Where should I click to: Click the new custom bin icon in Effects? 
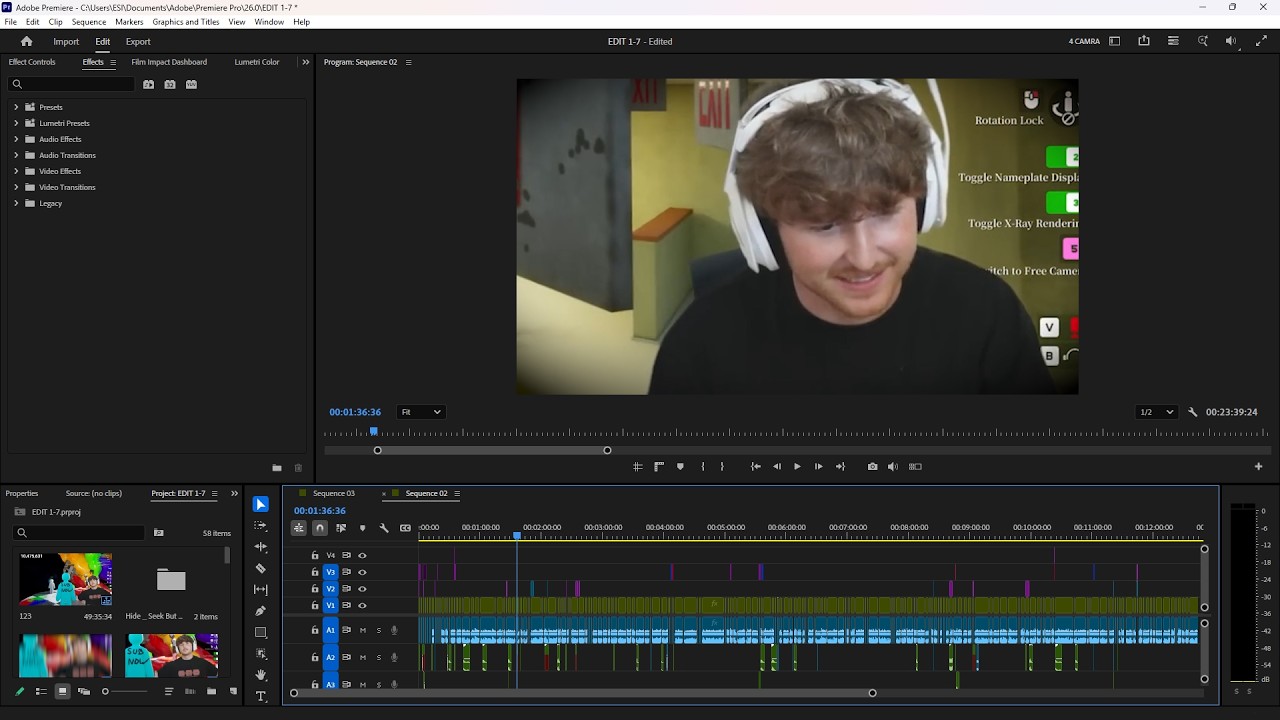coord(277,468)
